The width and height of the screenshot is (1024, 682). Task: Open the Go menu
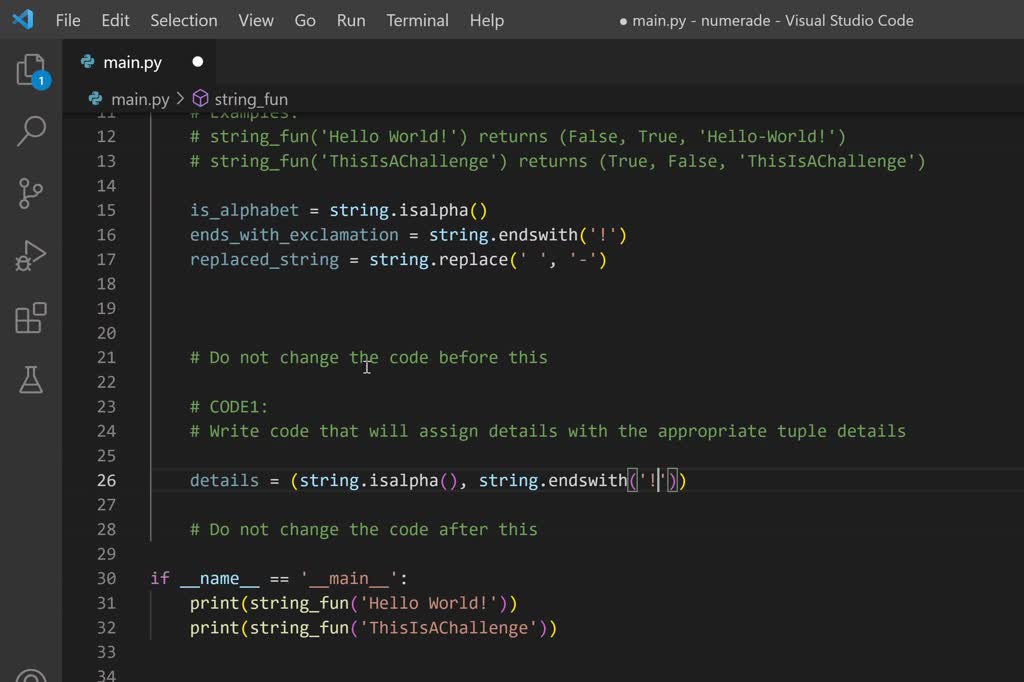click(304, 20)
